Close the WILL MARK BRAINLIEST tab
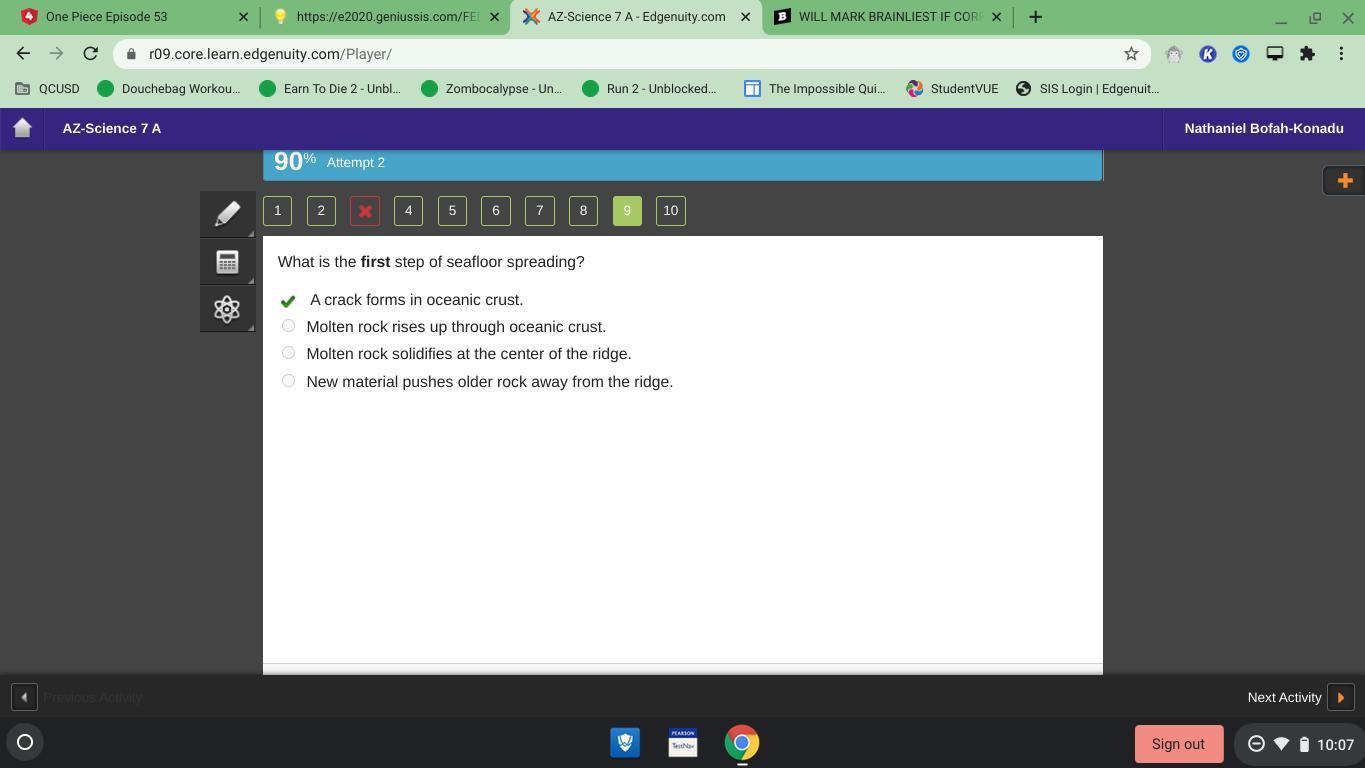Viewport: 1365px width, 768px height. point(996,17)
